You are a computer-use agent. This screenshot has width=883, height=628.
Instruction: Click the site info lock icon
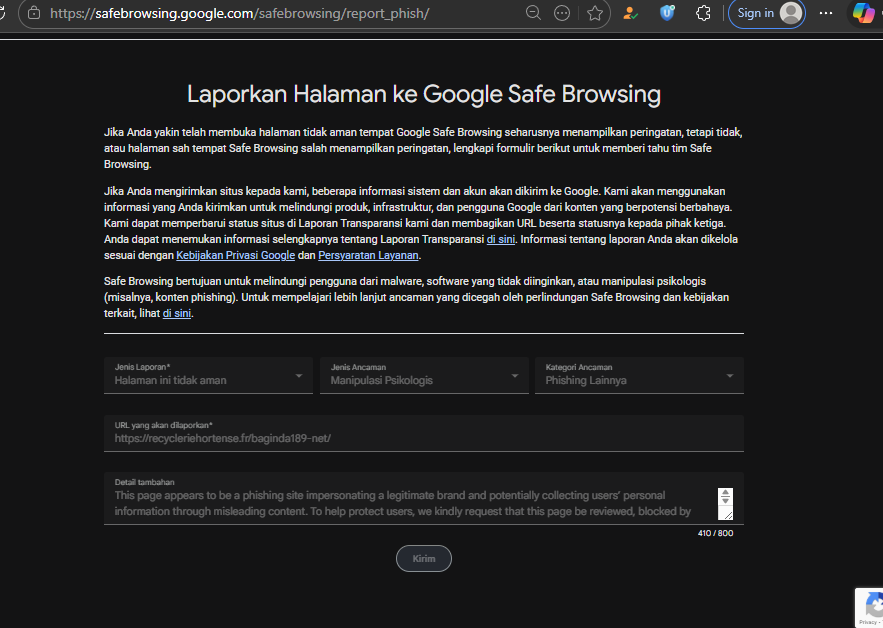click(34, 13)
